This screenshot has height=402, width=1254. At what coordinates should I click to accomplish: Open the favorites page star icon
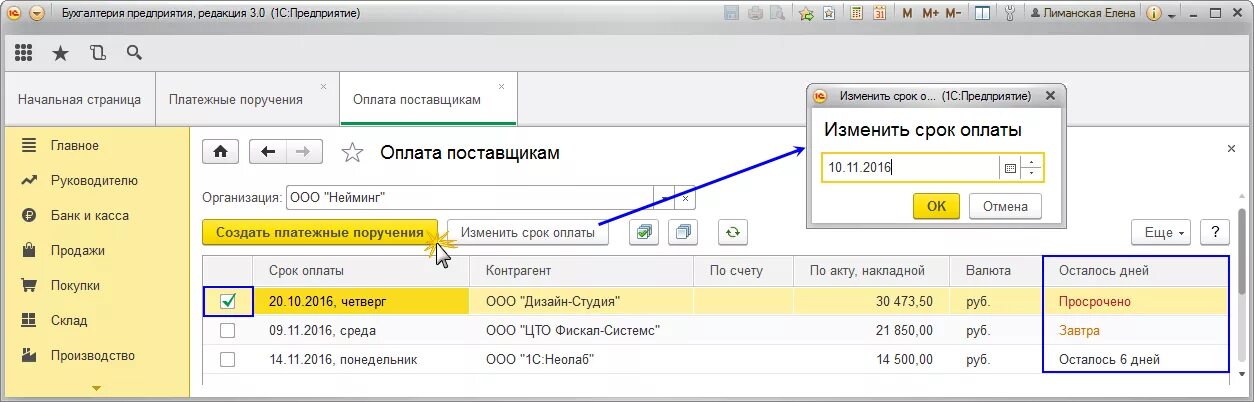[831, 14]
